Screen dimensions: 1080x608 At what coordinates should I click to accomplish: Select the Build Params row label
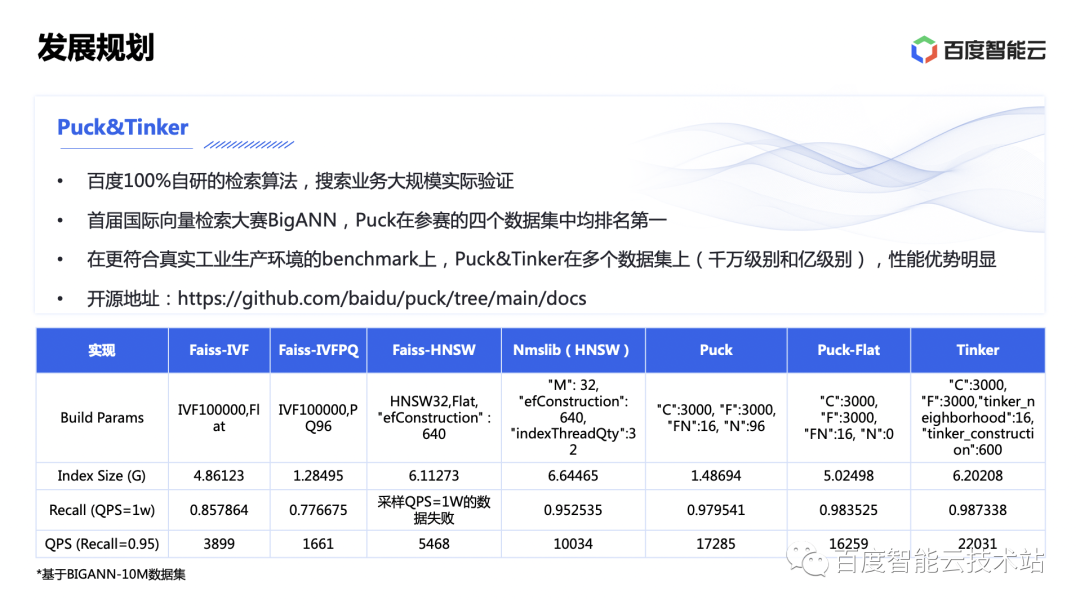(x=102, y=417)
